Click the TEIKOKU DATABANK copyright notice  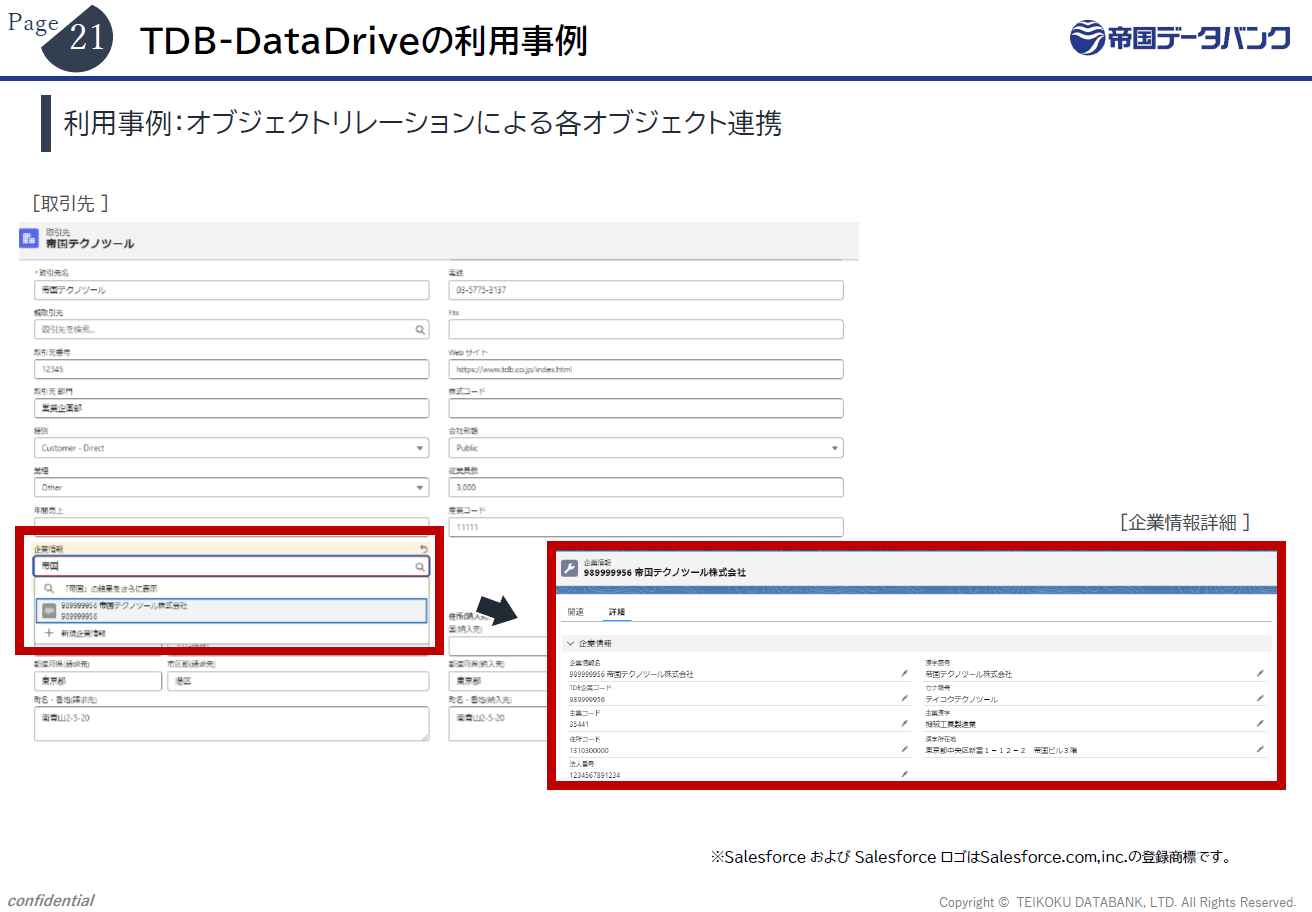1117,902
